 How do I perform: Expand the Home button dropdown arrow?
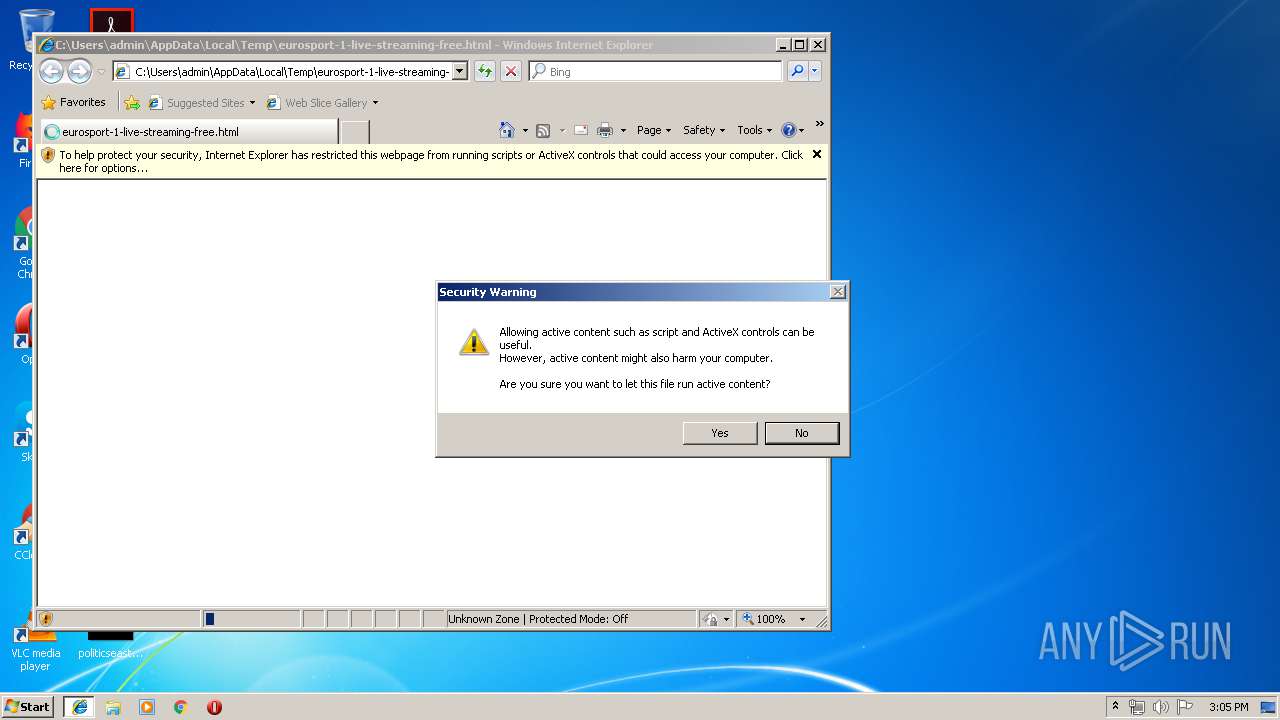525,130
